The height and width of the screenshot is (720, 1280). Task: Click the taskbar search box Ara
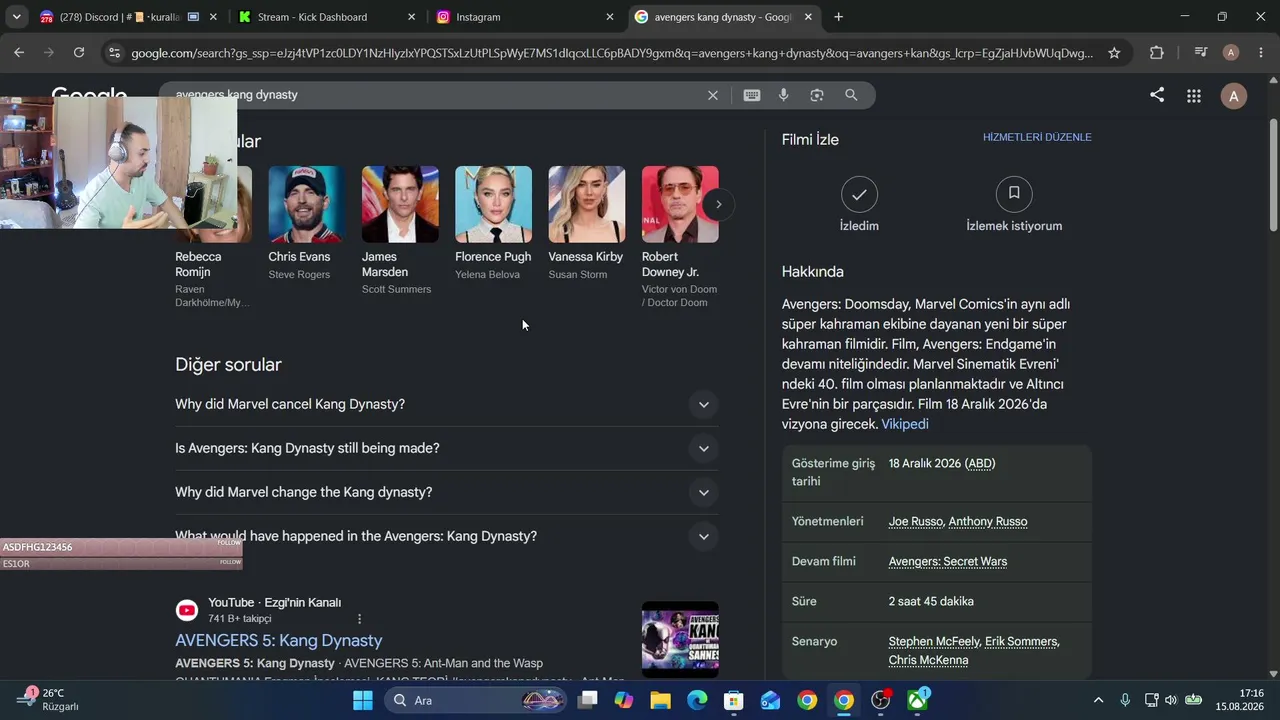(476, 700)
